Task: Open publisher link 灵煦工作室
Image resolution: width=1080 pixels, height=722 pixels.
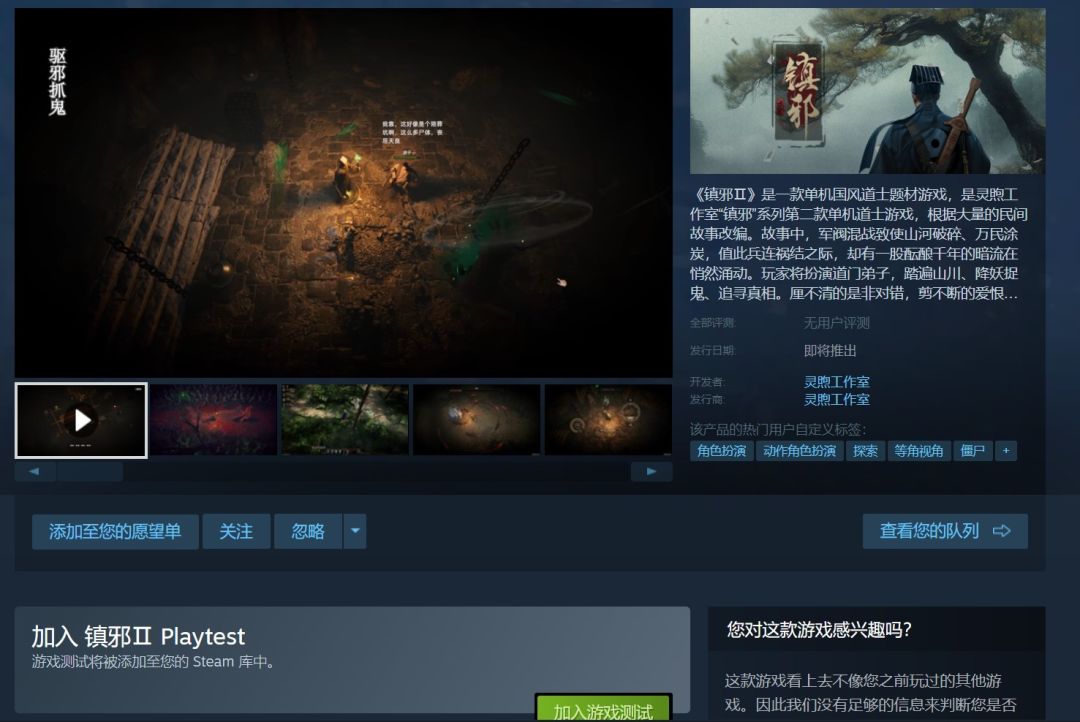Action: coord(836,400)
